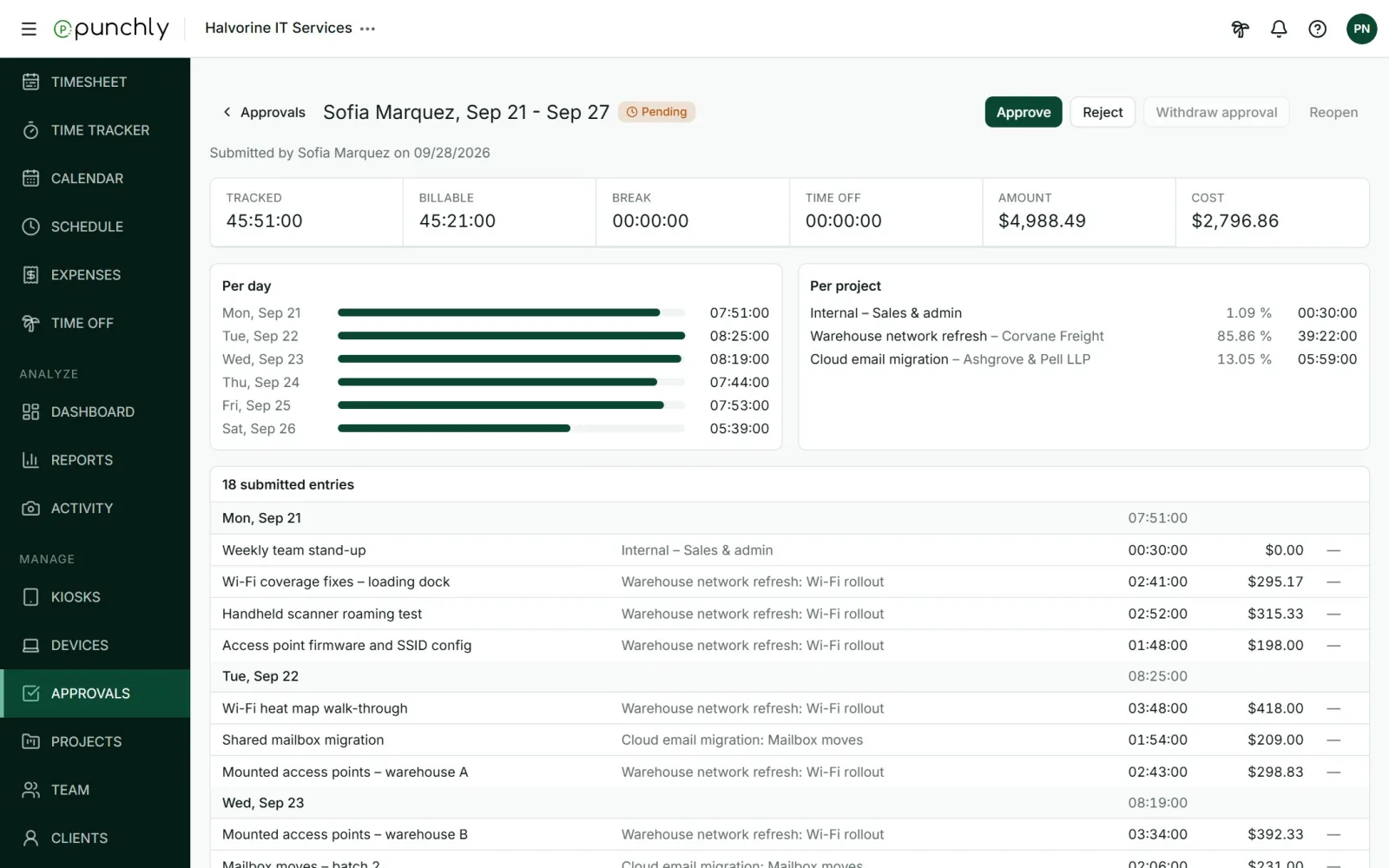Open the help question mark icon
This screenshot has height=868, width=1389.
click(x=1318, y=29)
